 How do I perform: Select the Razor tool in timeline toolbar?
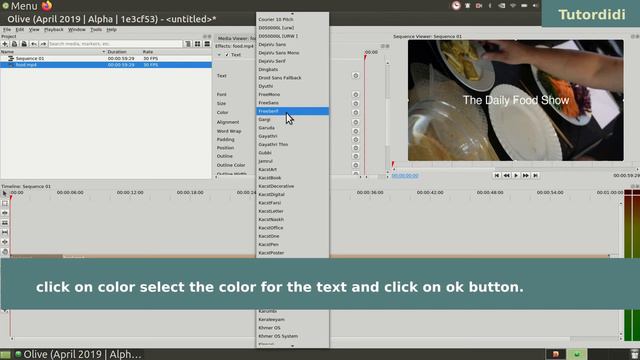tap(5, 223)
